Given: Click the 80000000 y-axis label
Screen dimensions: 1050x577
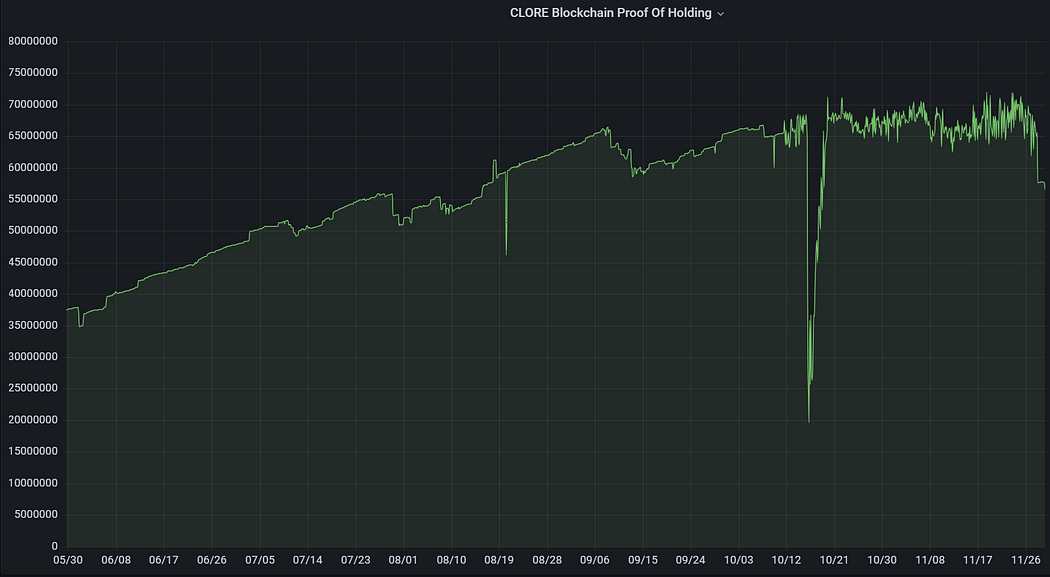Looking at the screenshot, I should [x=33, y=42].
